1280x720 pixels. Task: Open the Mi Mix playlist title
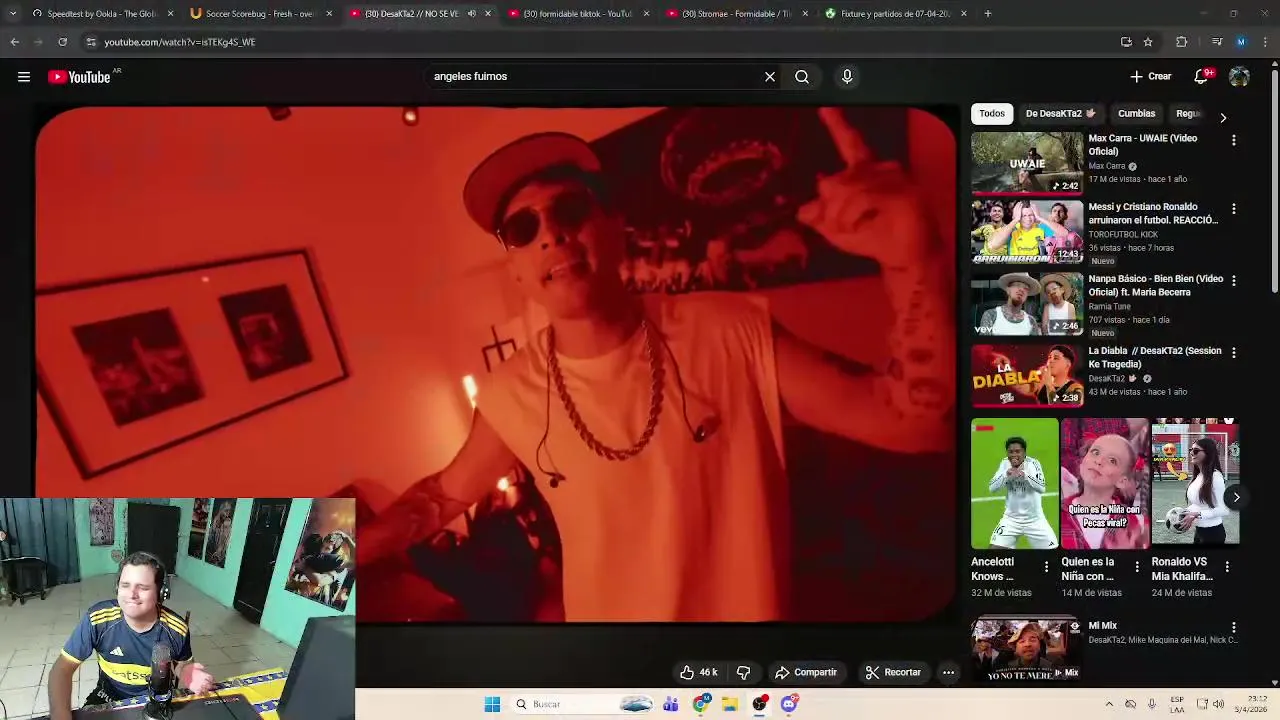click(1102, 626)
